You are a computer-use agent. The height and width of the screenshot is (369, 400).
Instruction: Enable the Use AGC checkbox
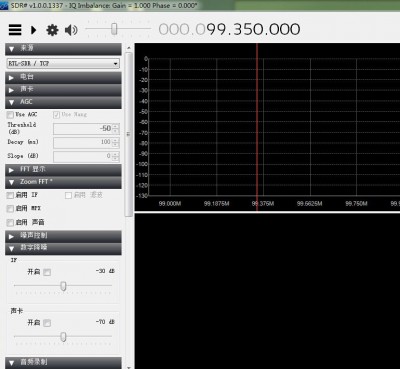tap(10, 115)
